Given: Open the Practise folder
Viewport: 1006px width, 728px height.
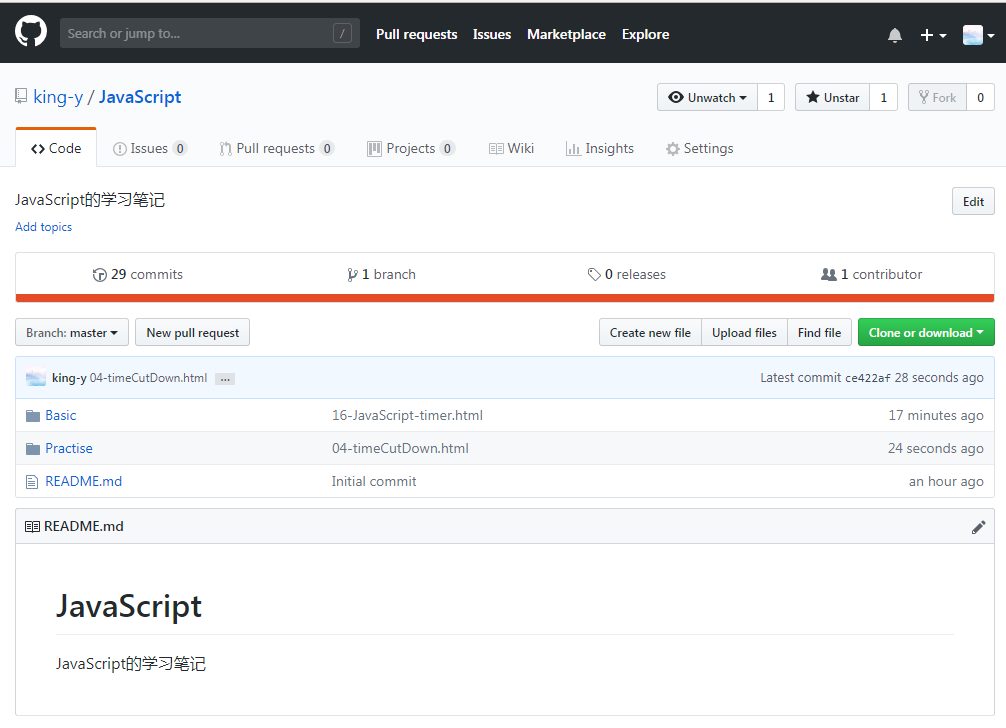Looking at the screenshot, I should (x=69, y=448).
